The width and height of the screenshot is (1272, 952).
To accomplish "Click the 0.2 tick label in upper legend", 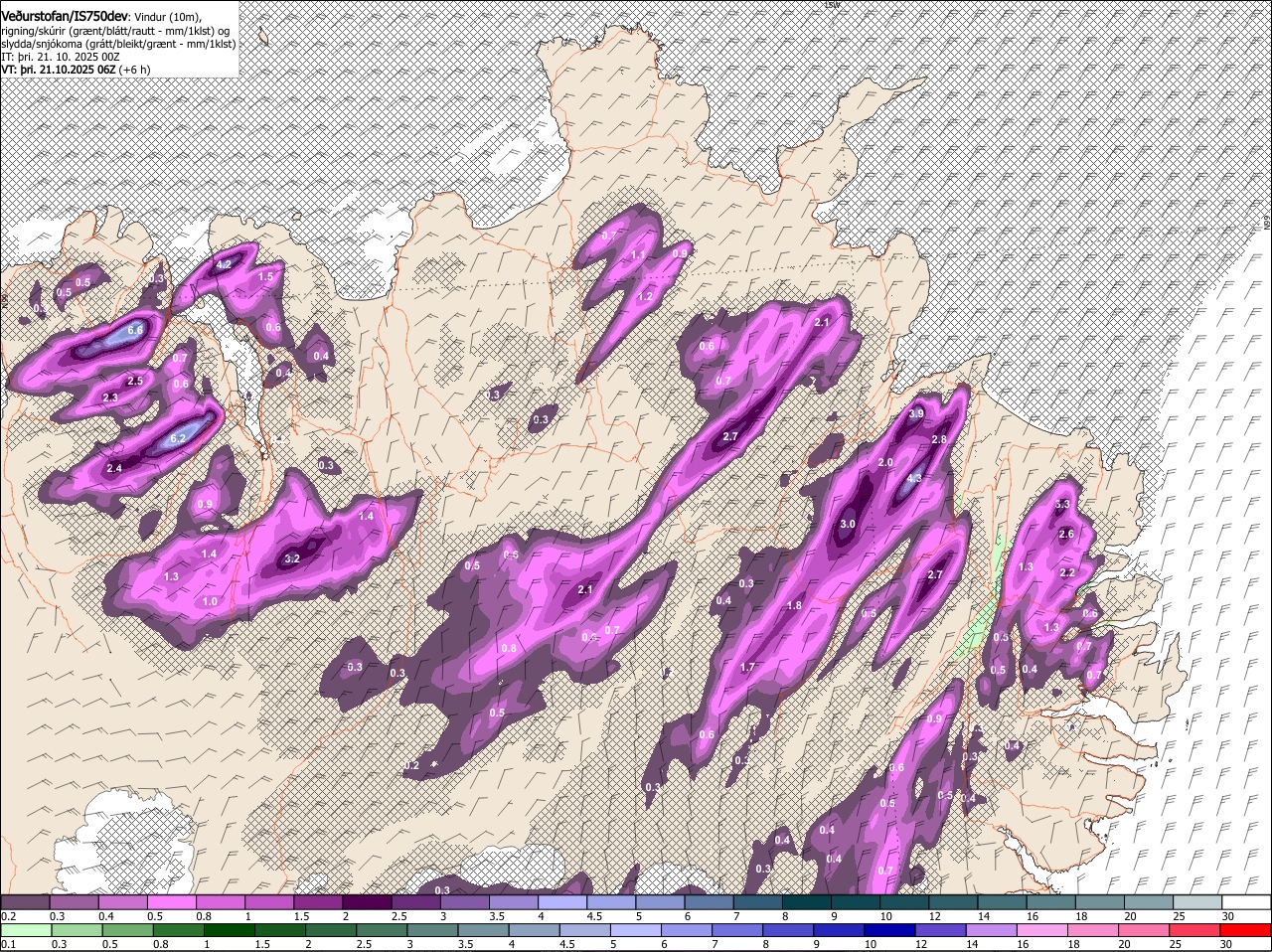I will point(8,915).
